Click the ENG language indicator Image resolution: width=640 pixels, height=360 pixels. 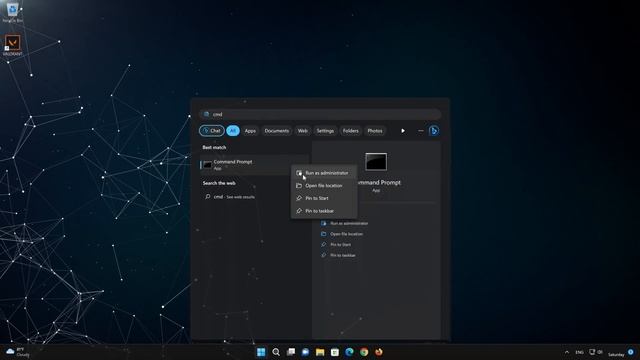[x=579, y=352]
